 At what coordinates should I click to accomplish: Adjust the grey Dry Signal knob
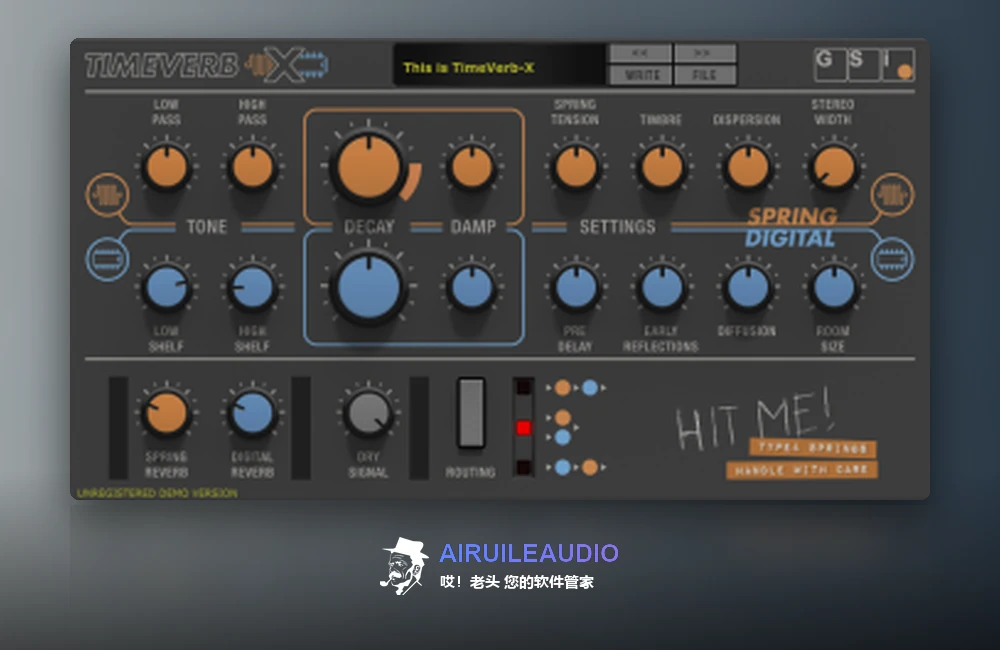click(368, 413)
